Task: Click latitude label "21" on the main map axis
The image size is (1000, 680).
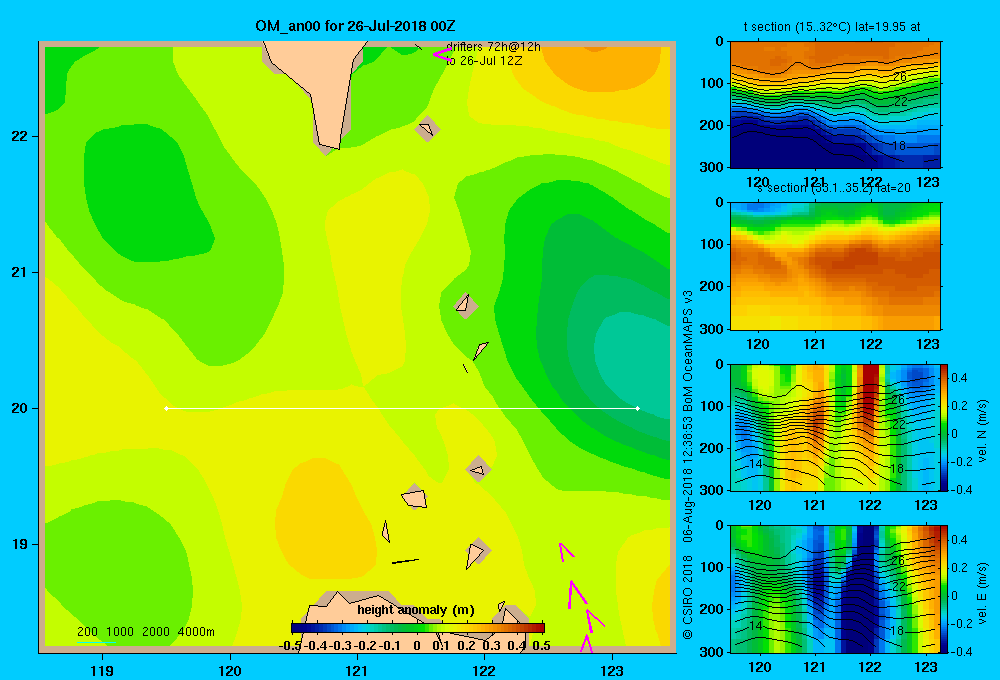Action: point(19,272)
